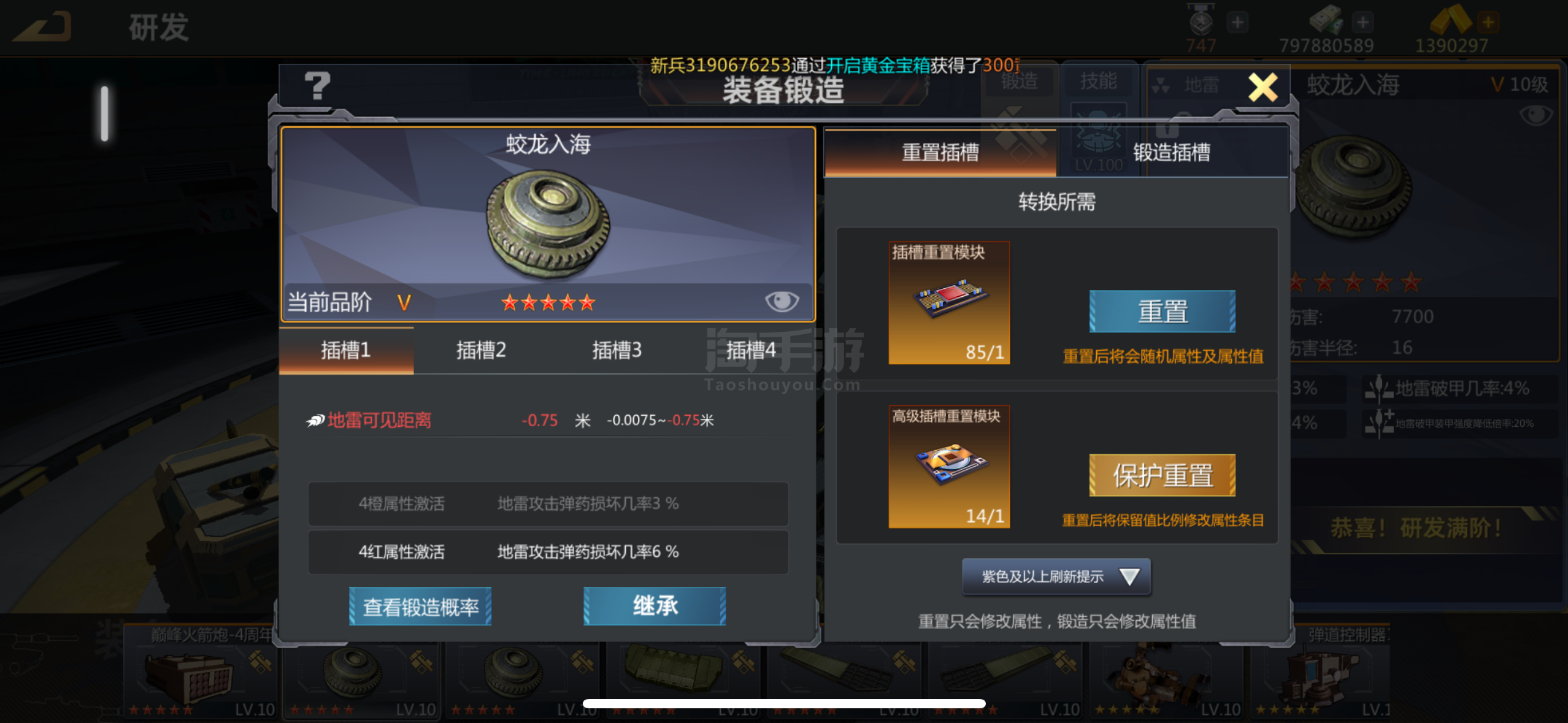This screenshot has height=723, width=1568.
Task: Add medals with the plus icon
Action: (x=1237, y=23)
